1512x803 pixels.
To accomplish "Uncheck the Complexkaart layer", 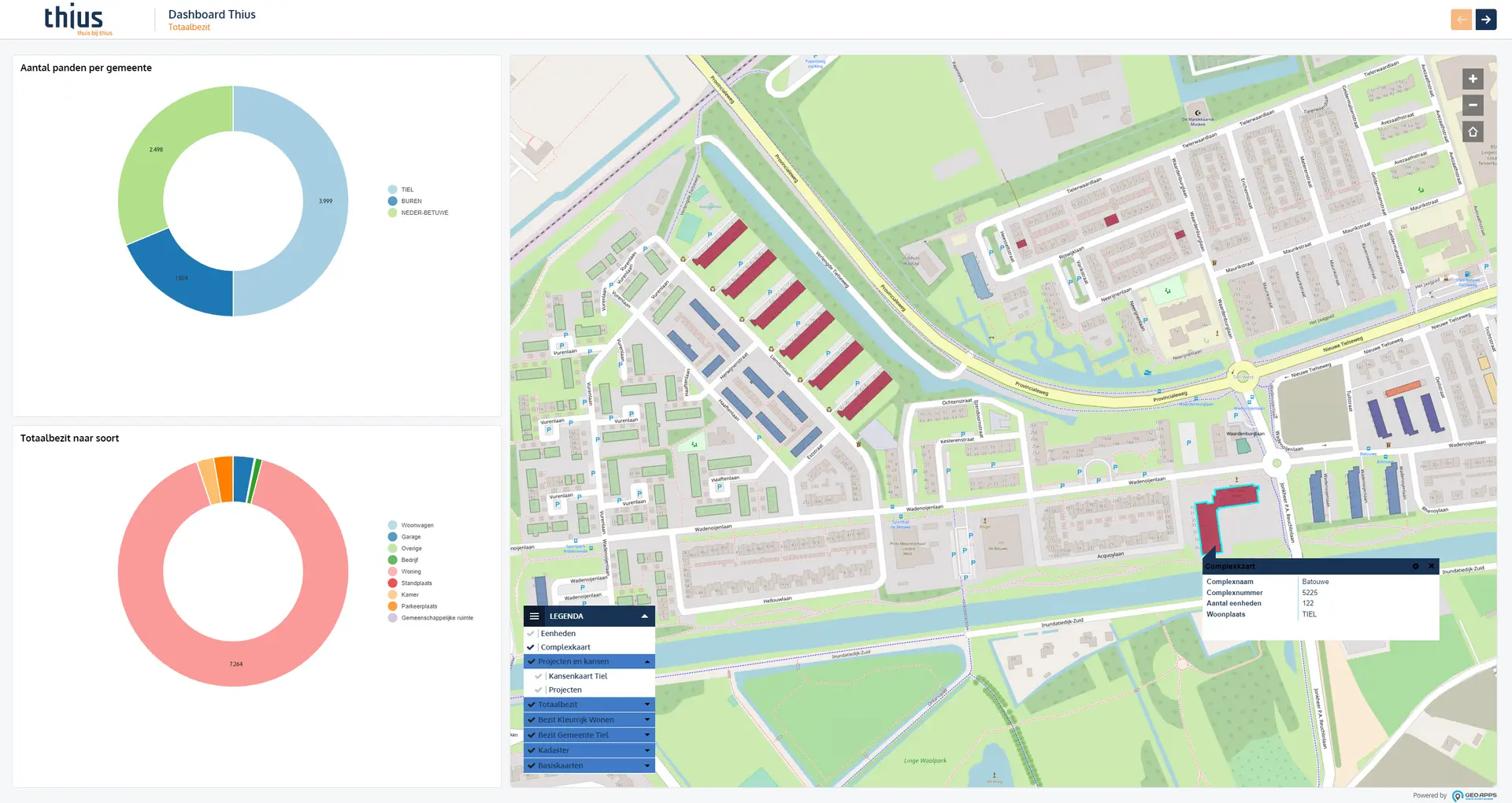I will click(x=531, y=647).
